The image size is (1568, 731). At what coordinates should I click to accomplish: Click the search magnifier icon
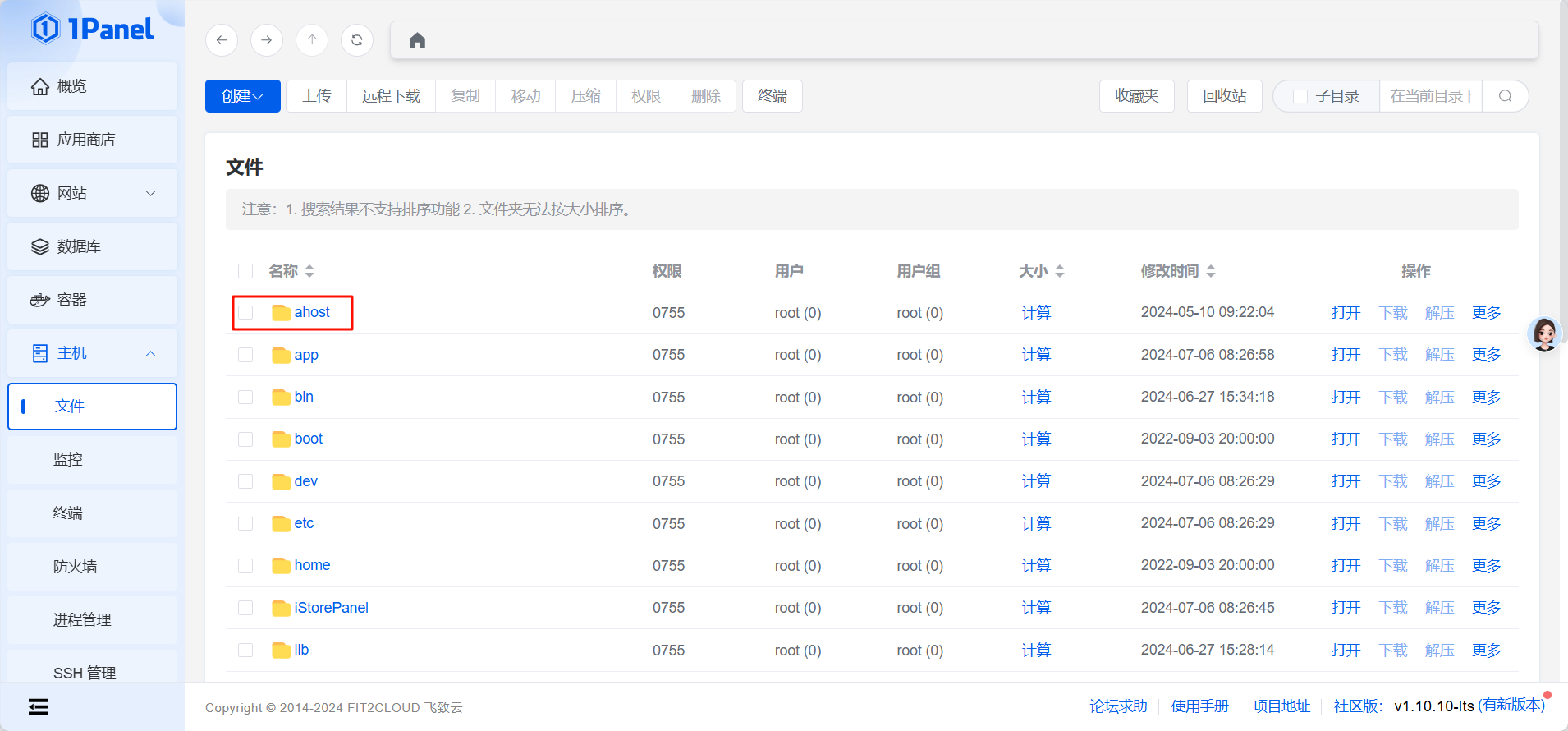[1505, 96]
